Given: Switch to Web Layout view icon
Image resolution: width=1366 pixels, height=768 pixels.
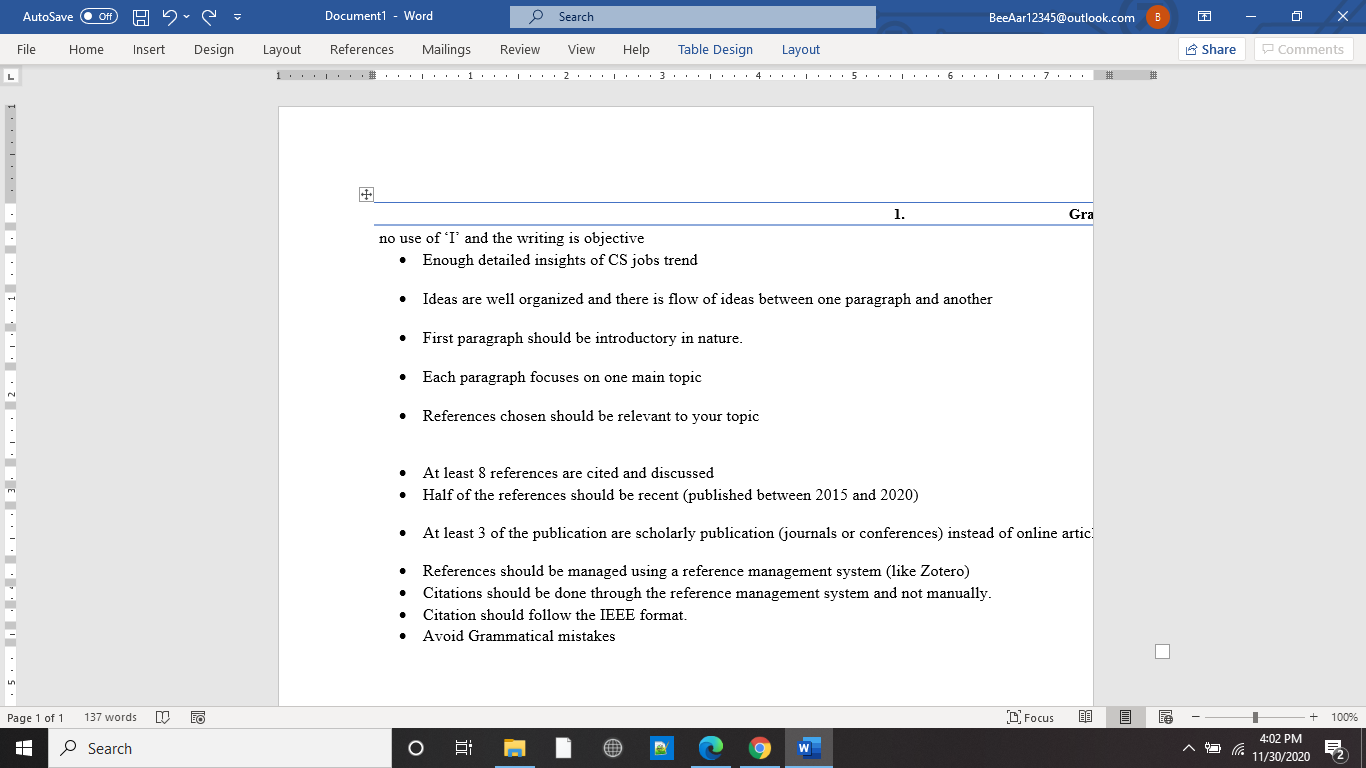Looking at the screenshot, I should [1165, 717].
